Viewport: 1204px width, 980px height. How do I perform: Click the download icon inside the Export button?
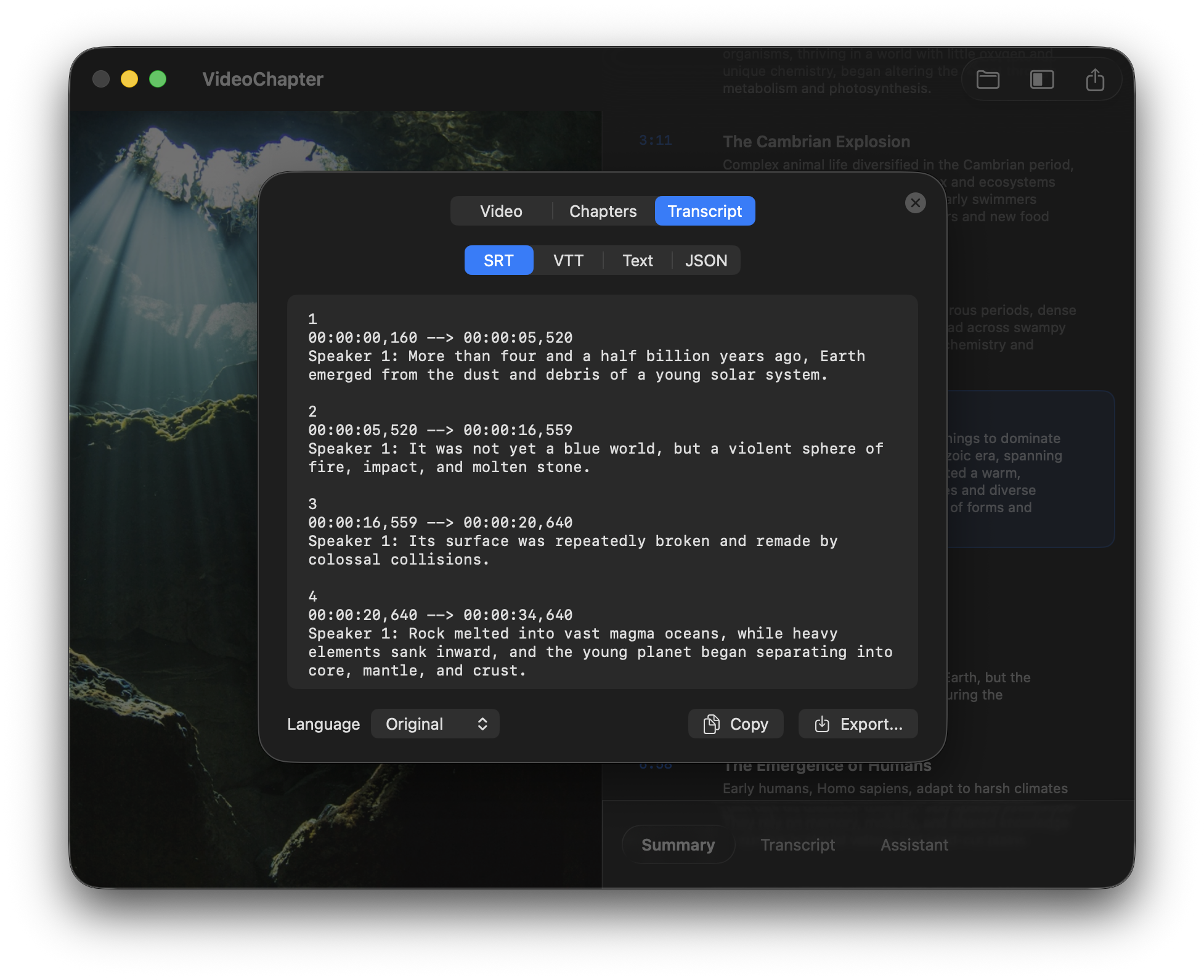[822, 724]
